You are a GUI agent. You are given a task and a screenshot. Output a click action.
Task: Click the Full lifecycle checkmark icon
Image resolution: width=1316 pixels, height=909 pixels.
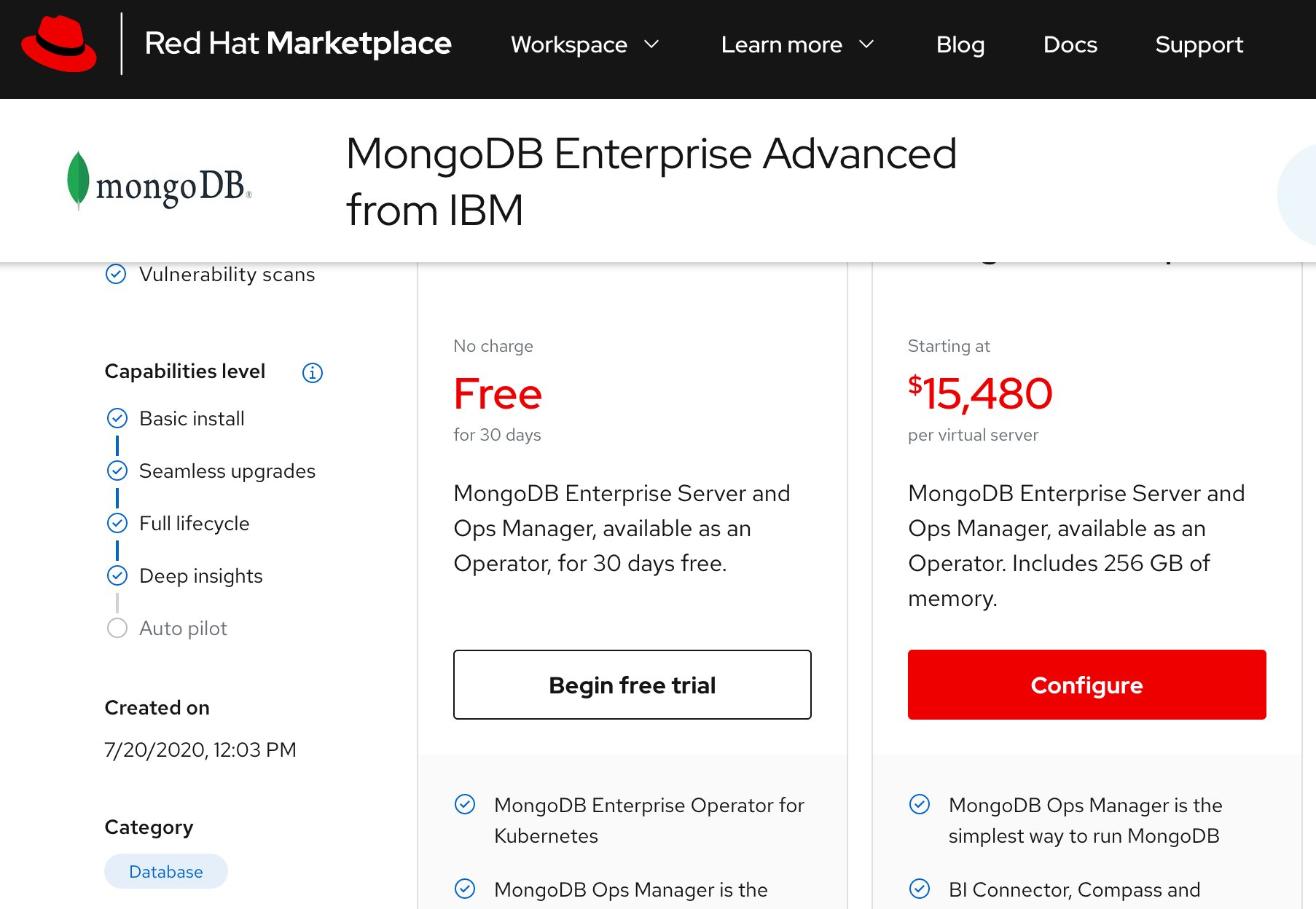click(x=117, y=523)
